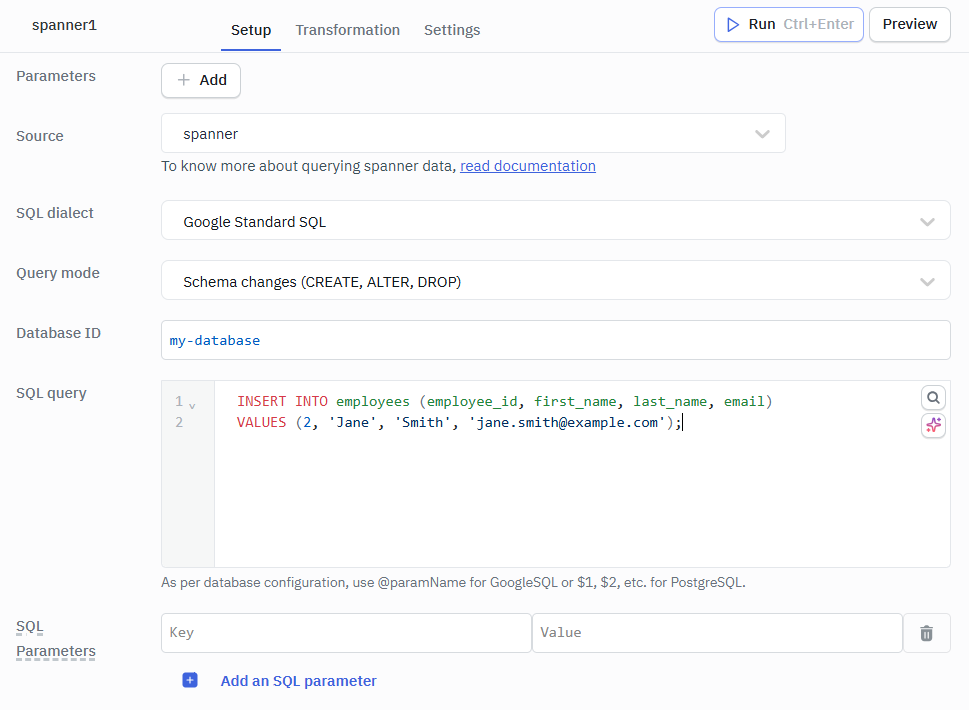The image size is (969, 710).
Task: Switch to the Transformation tab
Action: pyautogui.click(x=347, y=30)
